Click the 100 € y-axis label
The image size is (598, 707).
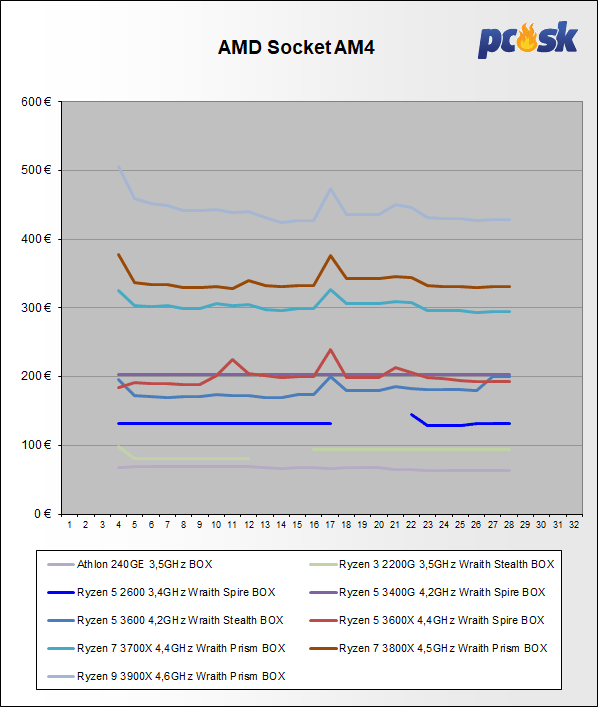36,445
